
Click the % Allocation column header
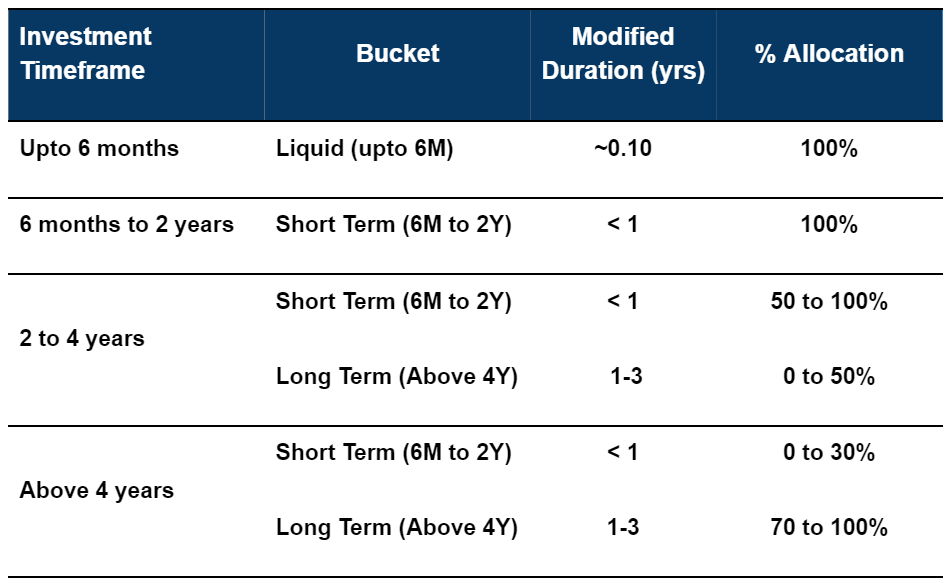[829, 54]
